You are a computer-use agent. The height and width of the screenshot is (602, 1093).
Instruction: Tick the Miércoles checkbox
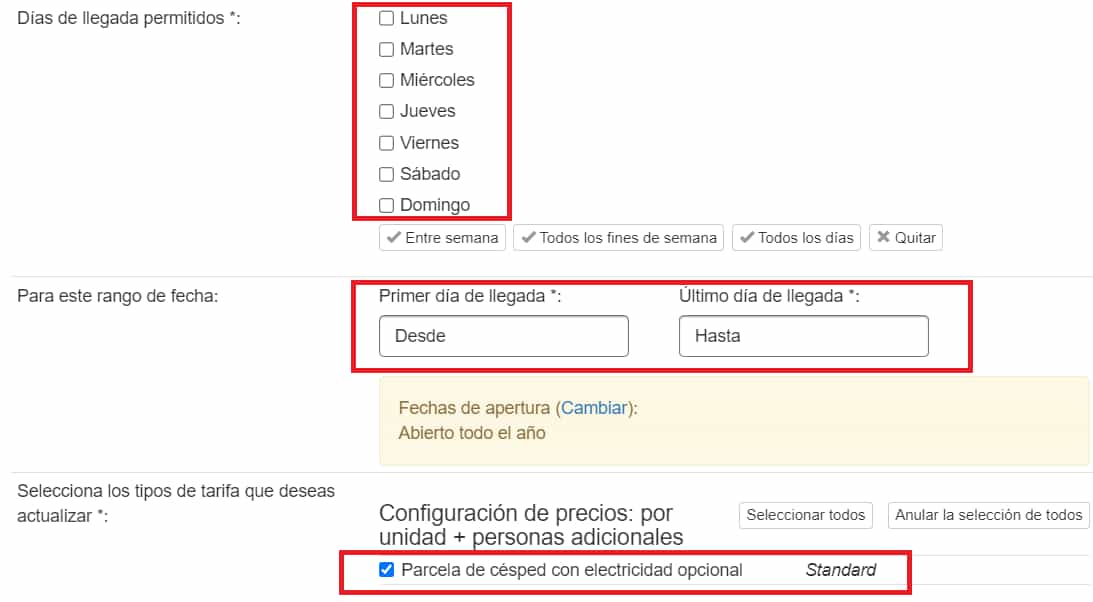click(386, 80)
